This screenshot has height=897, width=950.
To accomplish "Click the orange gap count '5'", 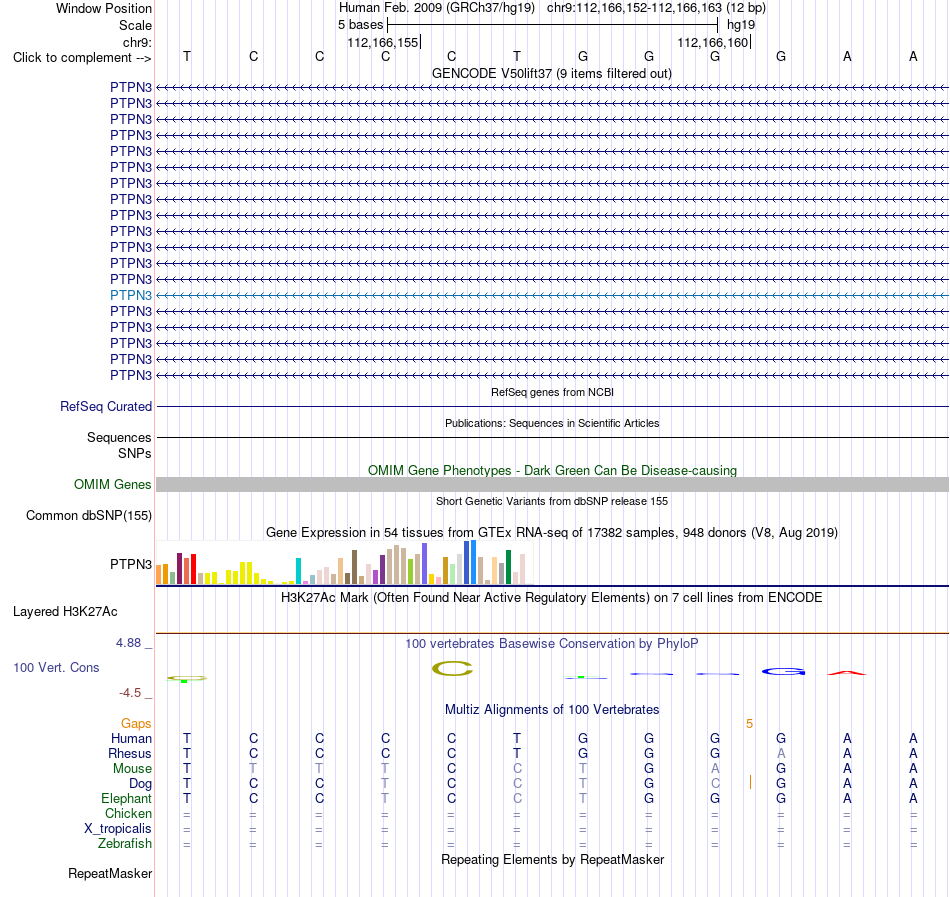I will (x=749, y=724).
